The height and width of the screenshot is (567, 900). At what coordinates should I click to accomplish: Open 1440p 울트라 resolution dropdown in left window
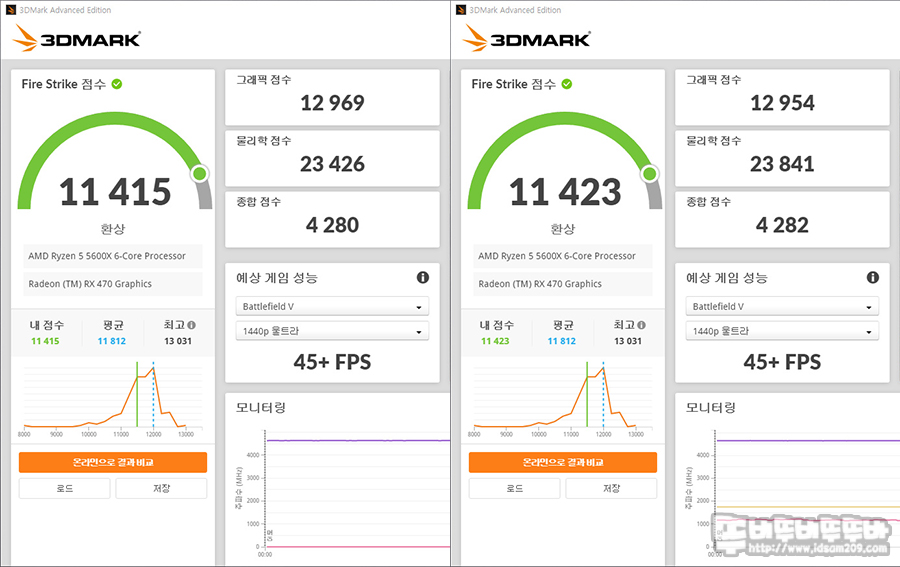coord(332,331)
